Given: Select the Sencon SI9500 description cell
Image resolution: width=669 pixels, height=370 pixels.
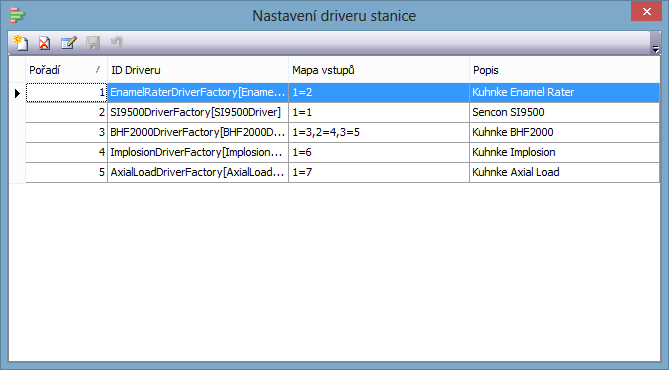Looking at the screenshot, I should pos(564,113).
